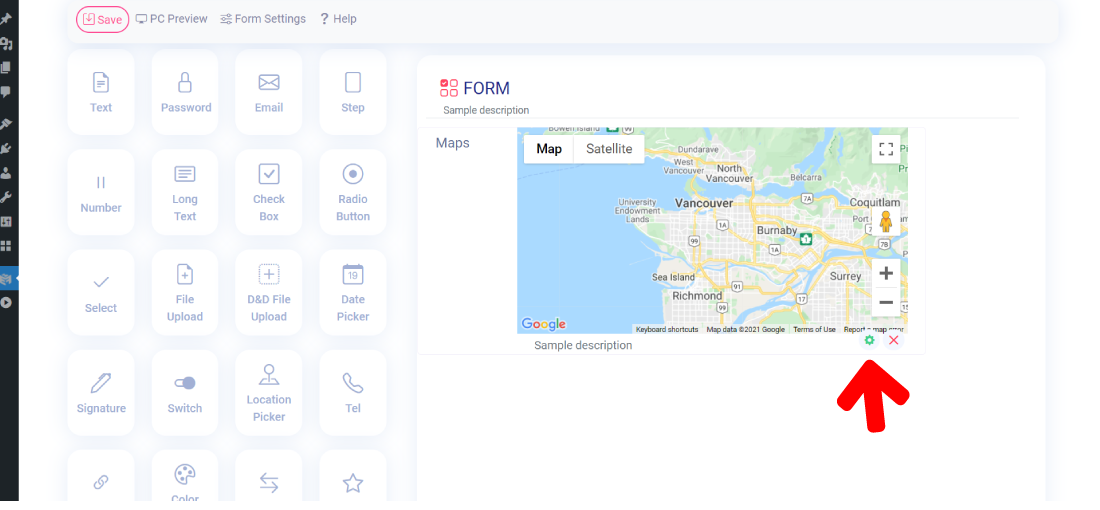The width and height of the screenshot is (1100, 510).
Task: Toggle fullscreen view on the map
Action: (x=886, y=149)
